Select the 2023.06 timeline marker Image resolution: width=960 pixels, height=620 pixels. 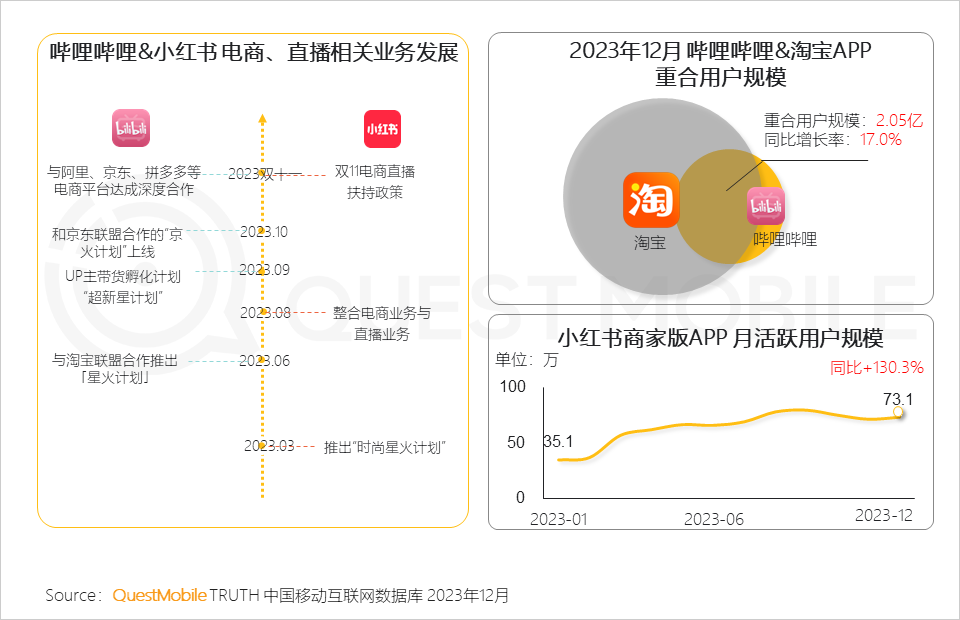(x=264, y=360)
